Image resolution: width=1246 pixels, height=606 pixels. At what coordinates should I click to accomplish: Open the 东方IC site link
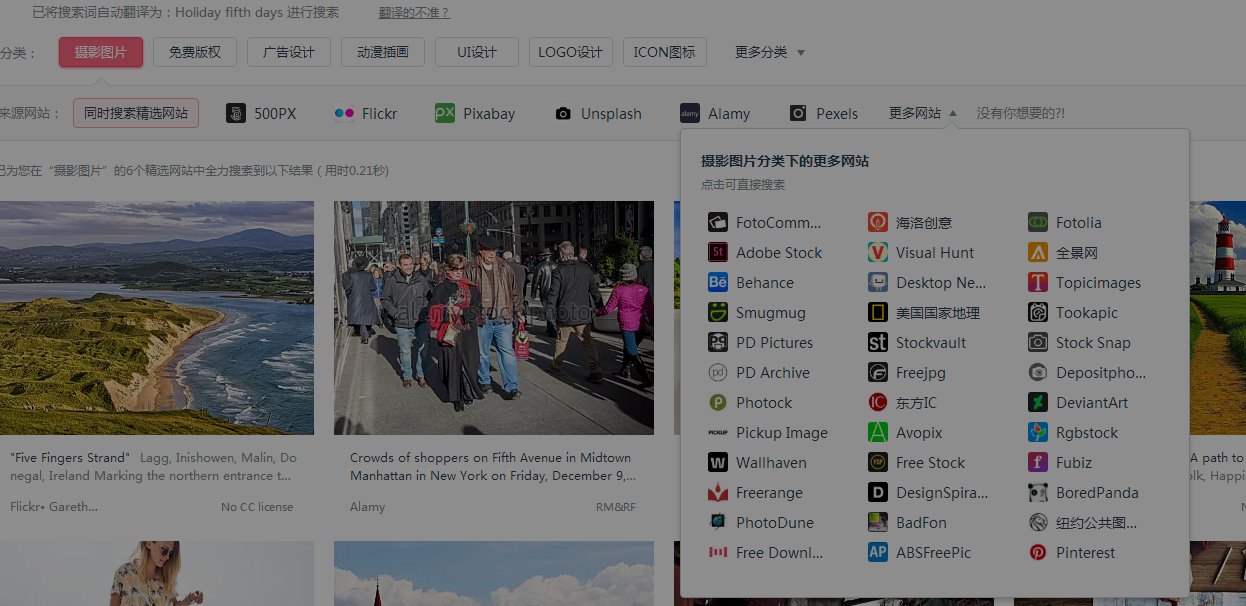tap(902, 402)
